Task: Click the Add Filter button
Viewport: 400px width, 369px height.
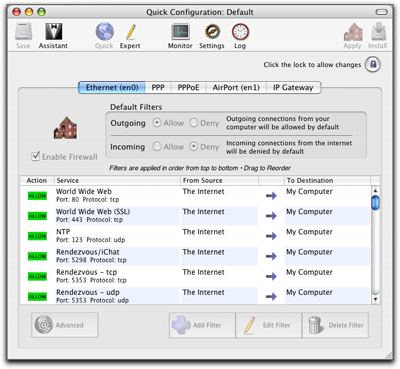Action: click(202, 325)
